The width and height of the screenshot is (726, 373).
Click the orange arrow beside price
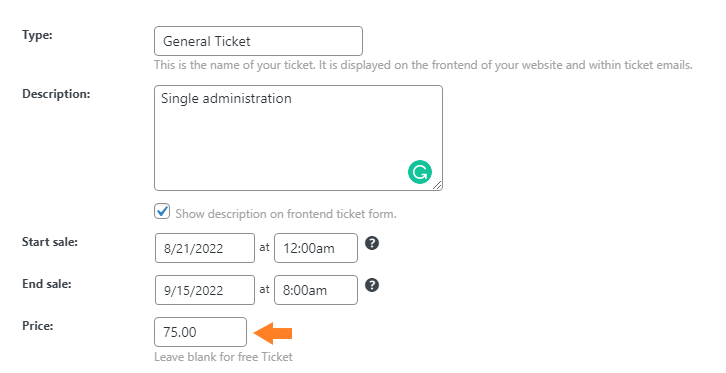click(273, 333)
